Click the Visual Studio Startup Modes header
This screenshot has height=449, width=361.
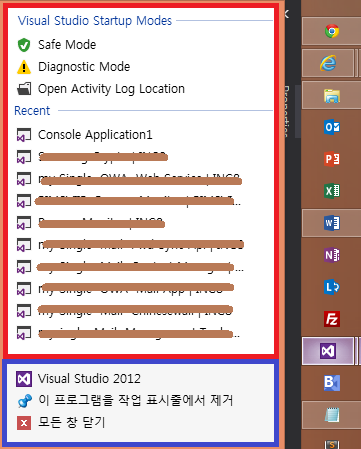coord(95,21)
